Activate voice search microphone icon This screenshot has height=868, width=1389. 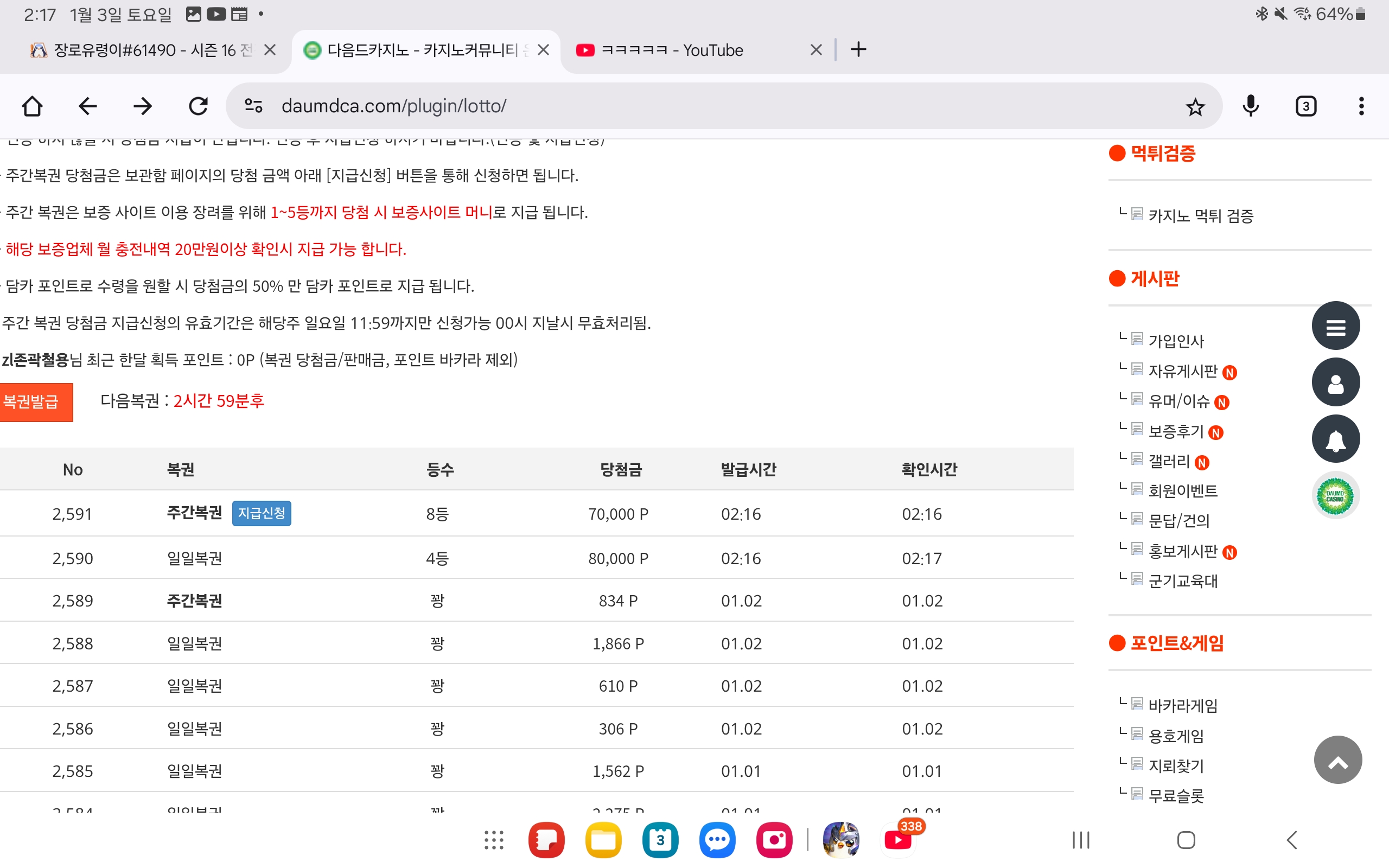coord(1250,106)
